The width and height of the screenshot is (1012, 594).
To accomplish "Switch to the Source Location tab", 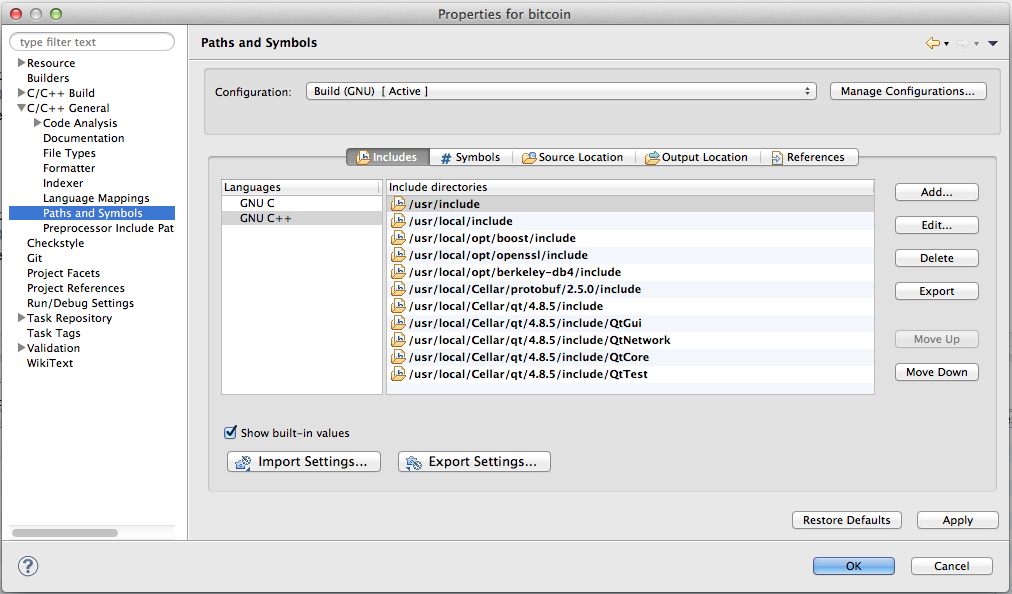I will [x=573, y=157].
